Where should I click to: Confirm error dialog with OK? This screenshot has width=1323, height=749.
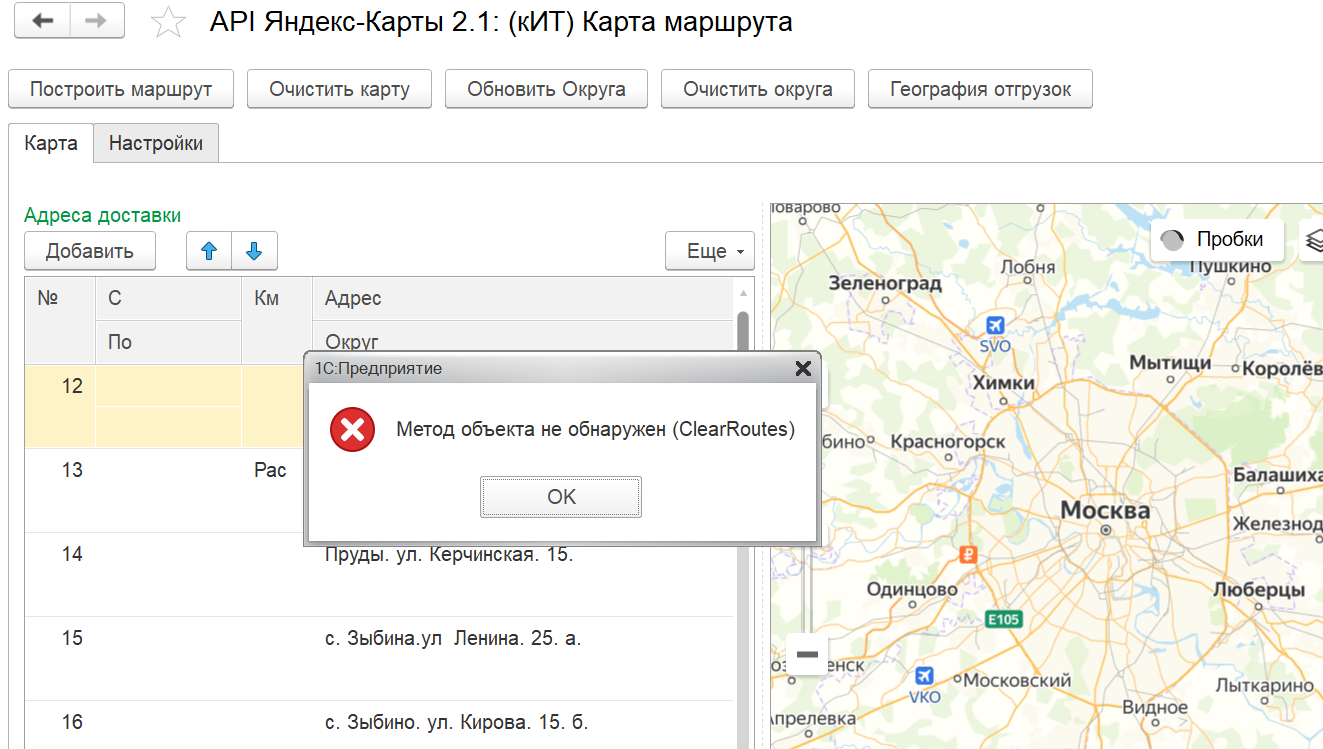561,497
